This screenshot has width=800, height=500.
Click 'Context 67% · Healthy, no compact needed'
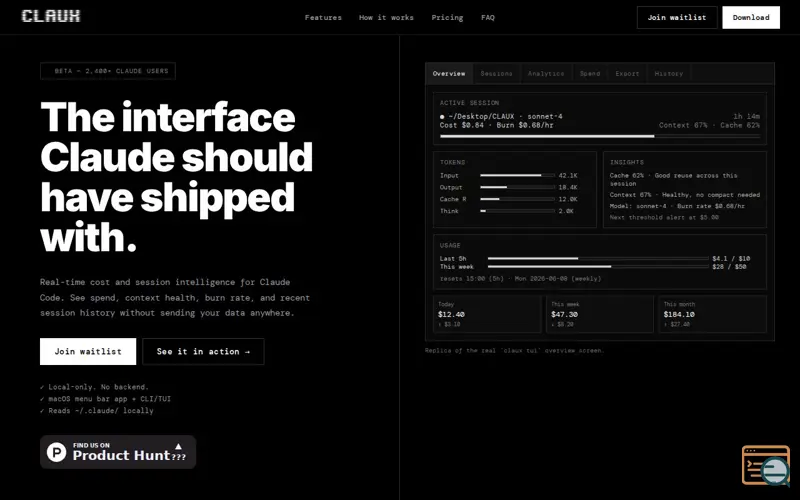click(685, 195)
